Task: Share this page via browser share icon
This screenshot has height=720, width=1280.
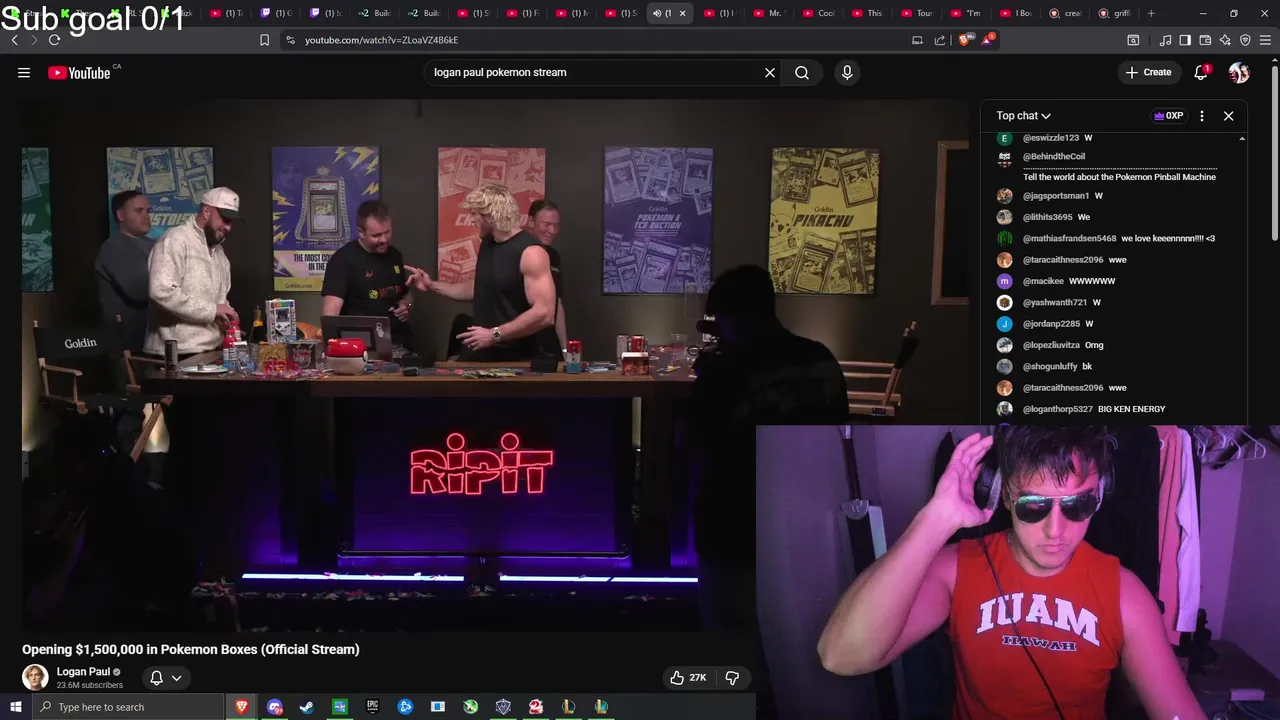Action: click(x=940, y=40)
